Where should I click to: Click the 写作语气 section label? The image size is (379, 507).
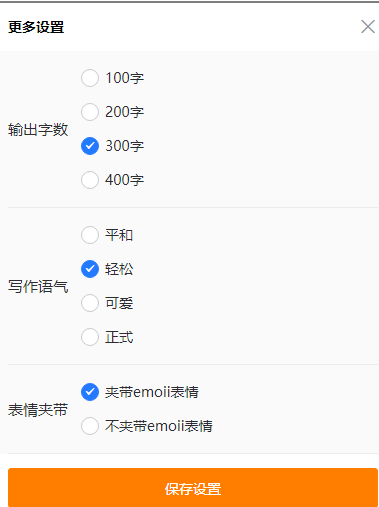pos(38,286)
